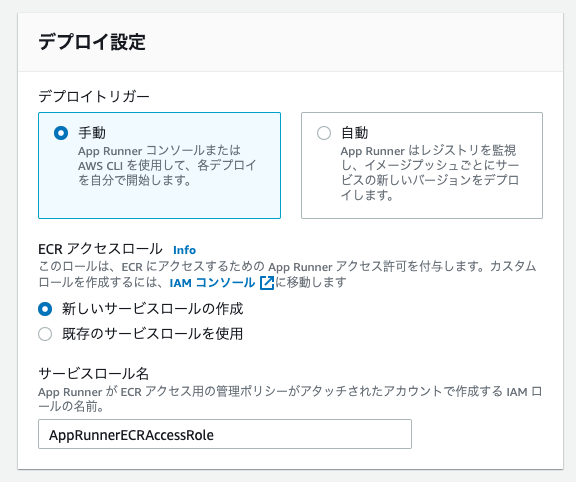Select the 自動 deployment trigger radio button
This screenshot has height=482, width=576.
(324, 133)
